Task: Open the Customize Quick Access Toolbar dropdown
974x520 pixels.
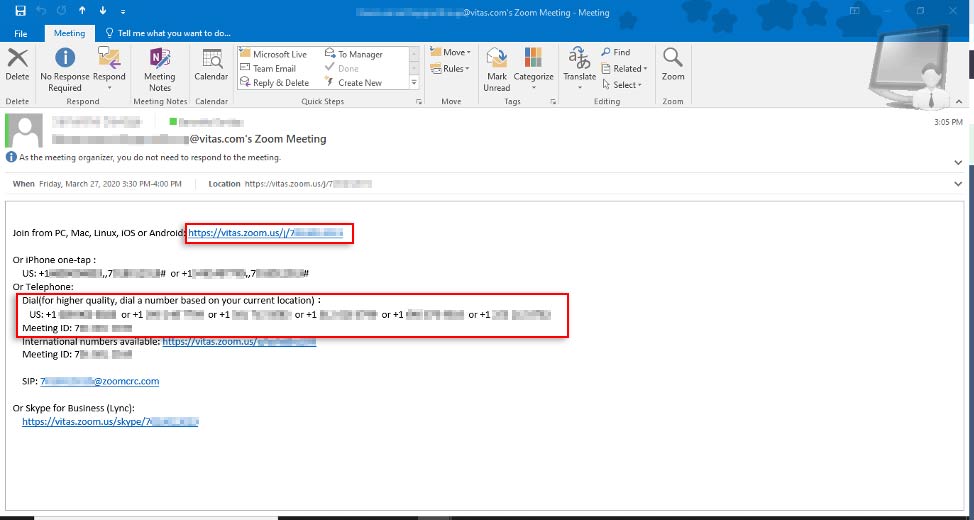Action: coord(123,12)
